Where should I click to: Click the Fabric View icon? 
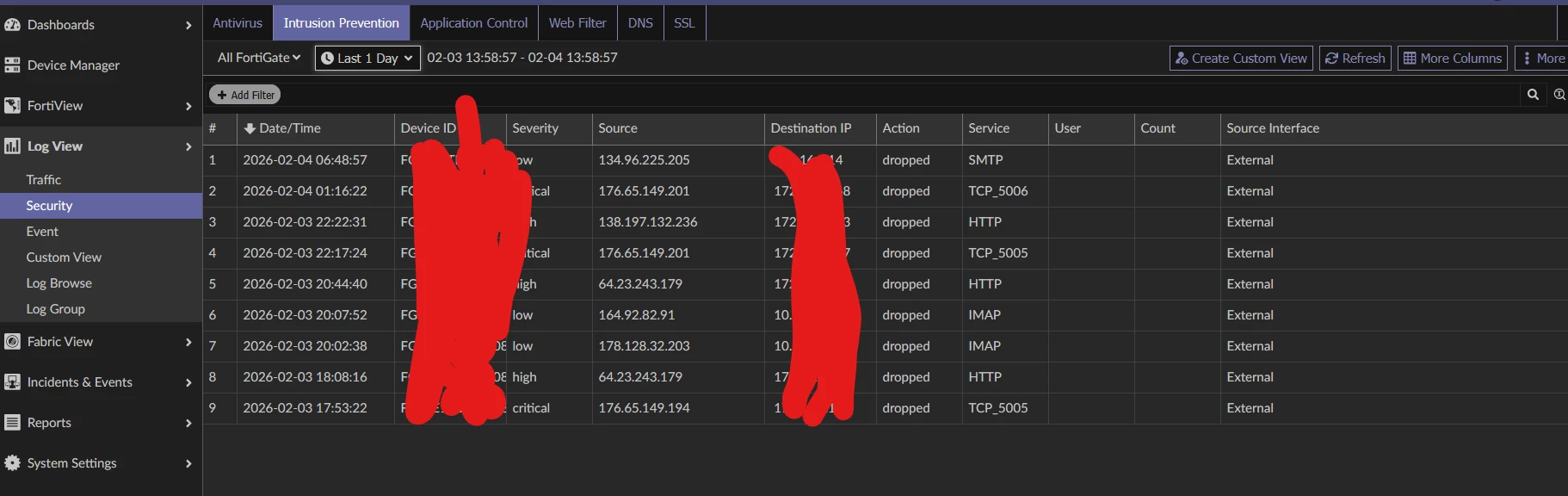click(12, 342)
